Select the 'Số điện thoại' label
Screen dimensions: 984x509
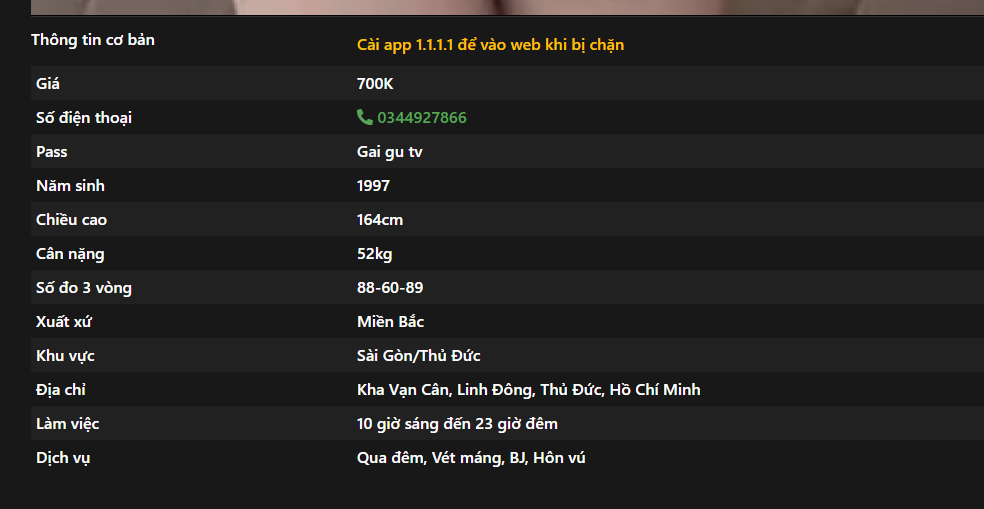coord(84,118)
